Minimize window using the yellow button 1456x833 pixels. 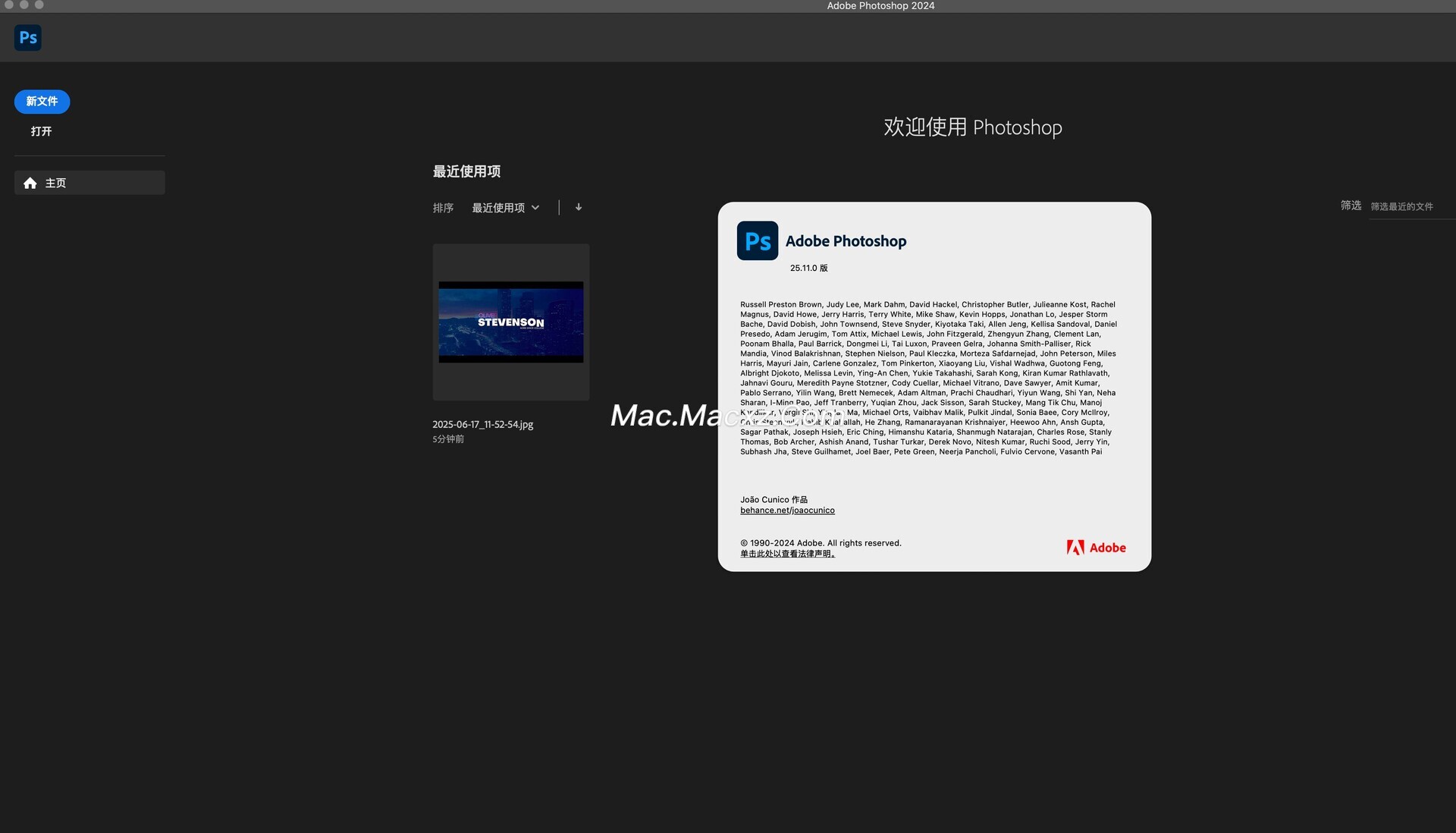[24, 5]
